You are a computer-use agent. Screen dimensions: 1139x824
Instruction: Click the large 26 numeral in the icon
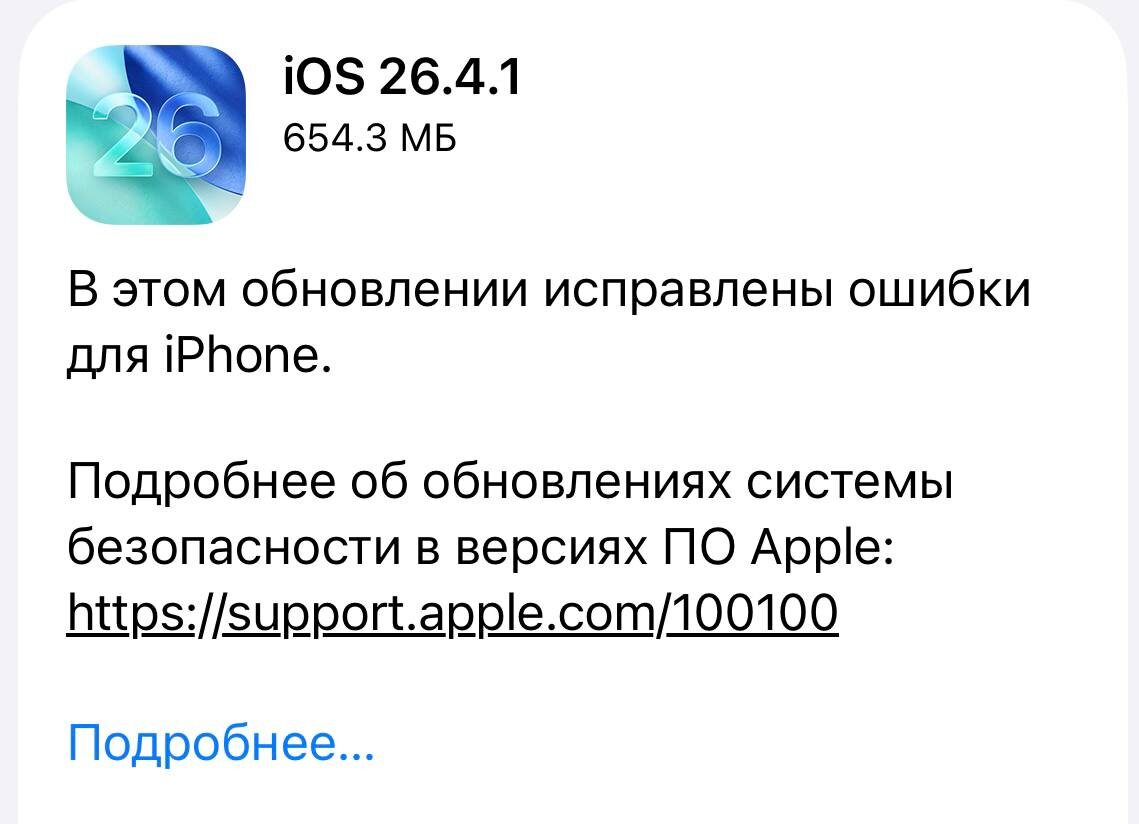pos(155,136)
